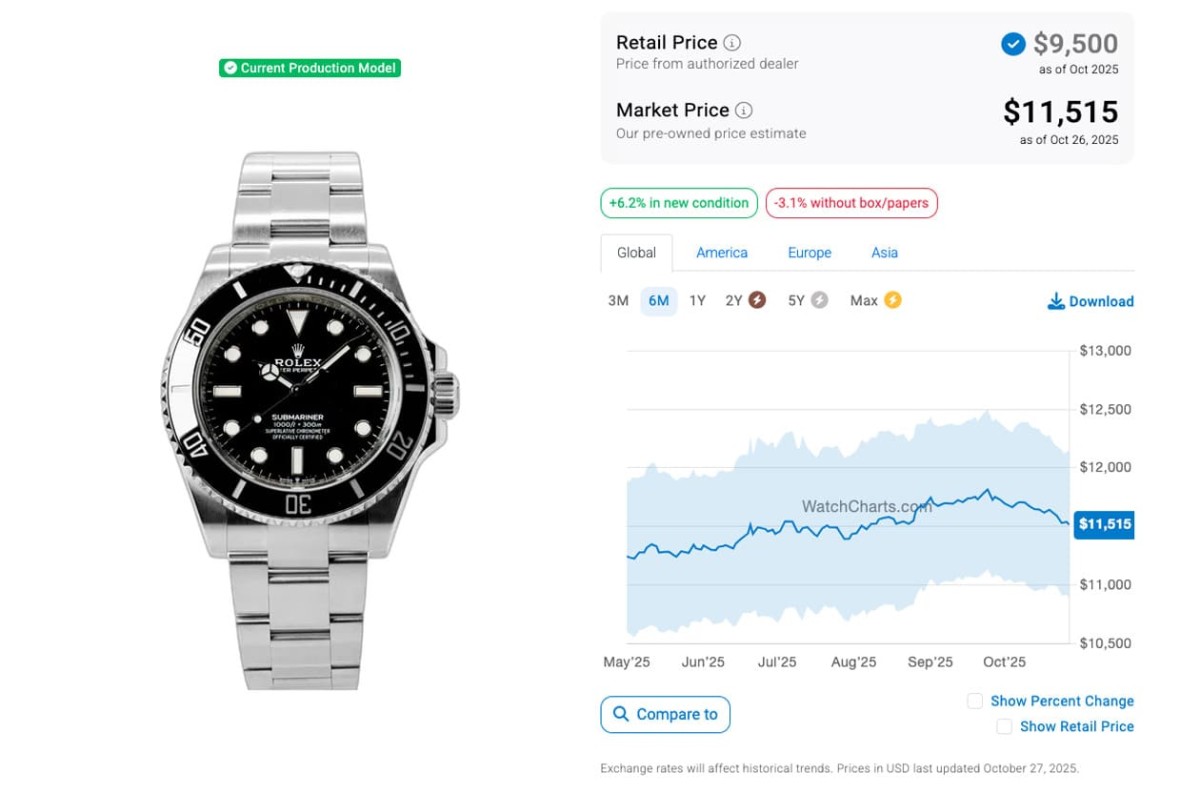Click the $11,515 price marker on chart
The width and height of the screenshot is (1200, 794).
click(x=1104, y=524)
